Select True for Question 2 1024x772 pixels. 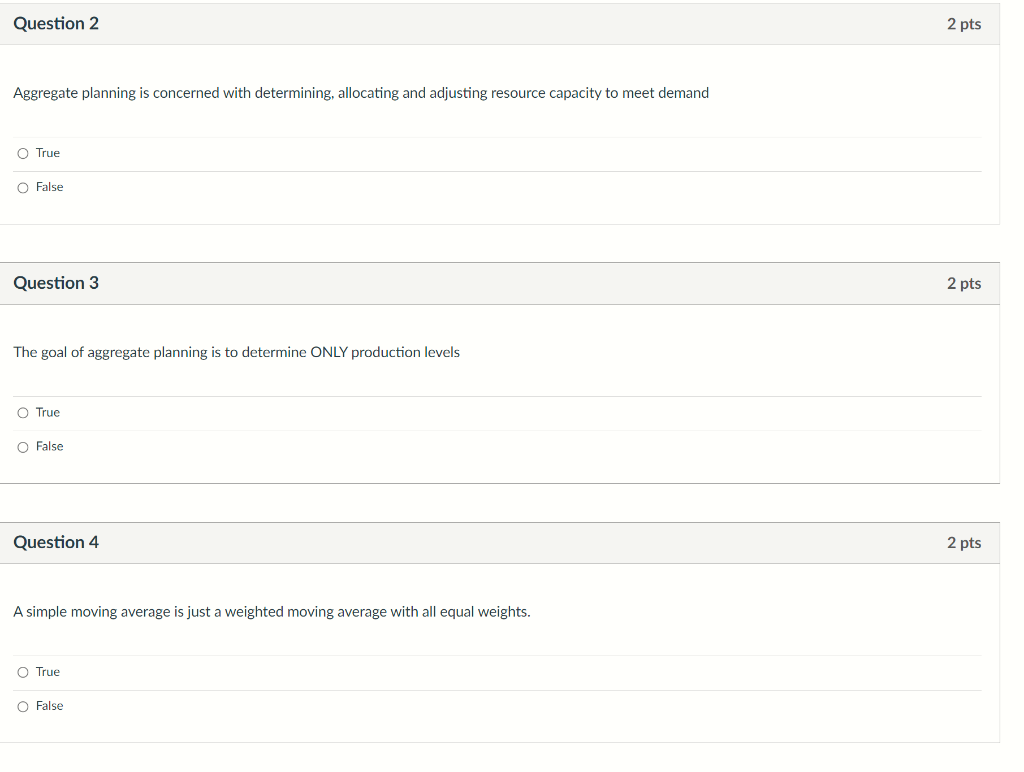[x=22, y=153]
